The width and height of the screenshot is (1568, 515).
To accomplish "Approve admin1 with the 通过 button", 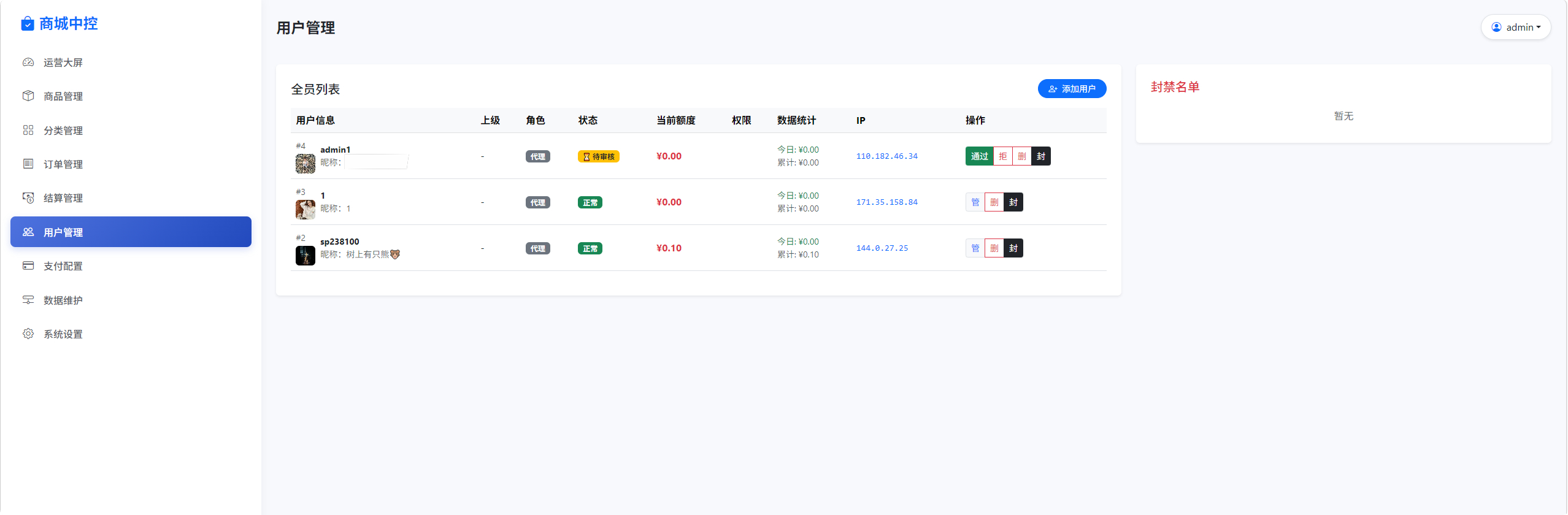I will pyautogui.click(x=979, y=156).
